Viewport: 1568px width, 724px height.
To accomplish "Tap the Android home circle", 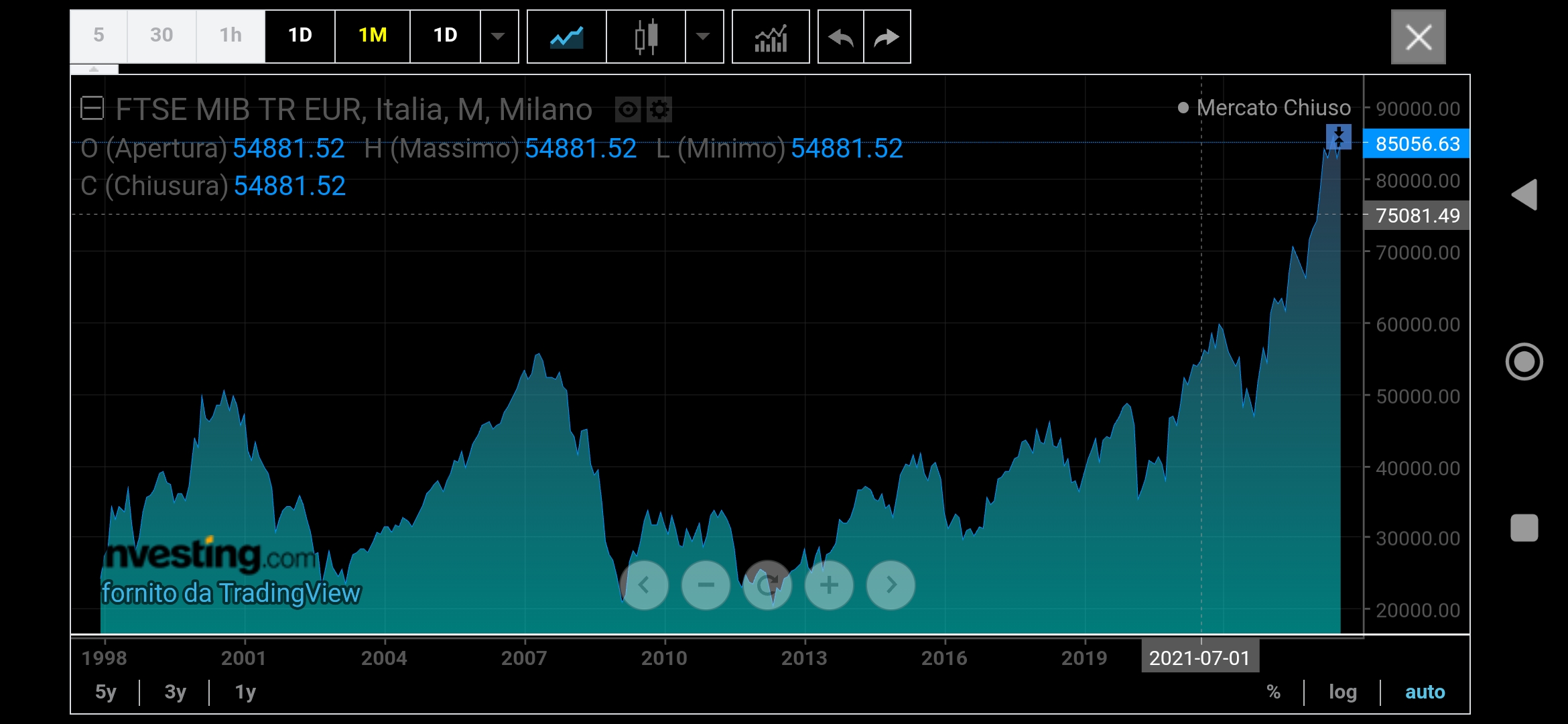I will pyautogui.click(x=1524, y=361).
